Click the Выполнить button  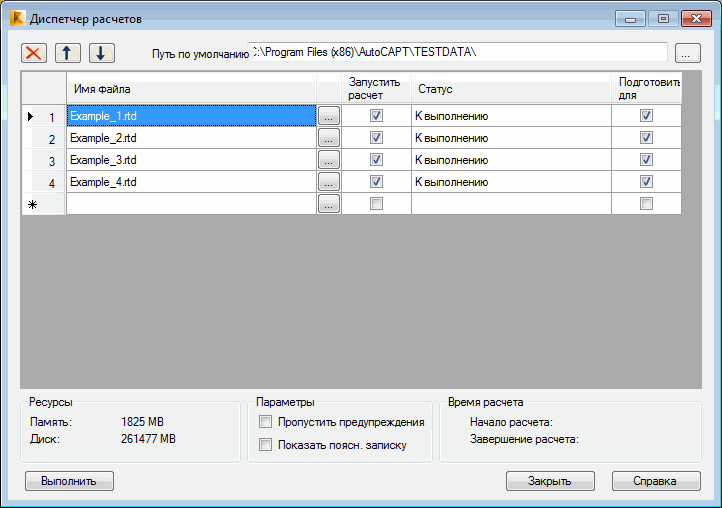point(69,481)
